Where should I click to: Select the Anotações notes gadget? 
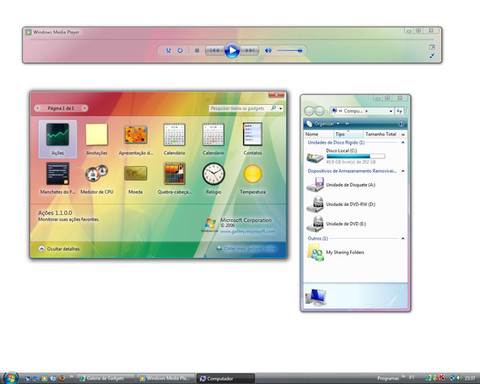97,139
